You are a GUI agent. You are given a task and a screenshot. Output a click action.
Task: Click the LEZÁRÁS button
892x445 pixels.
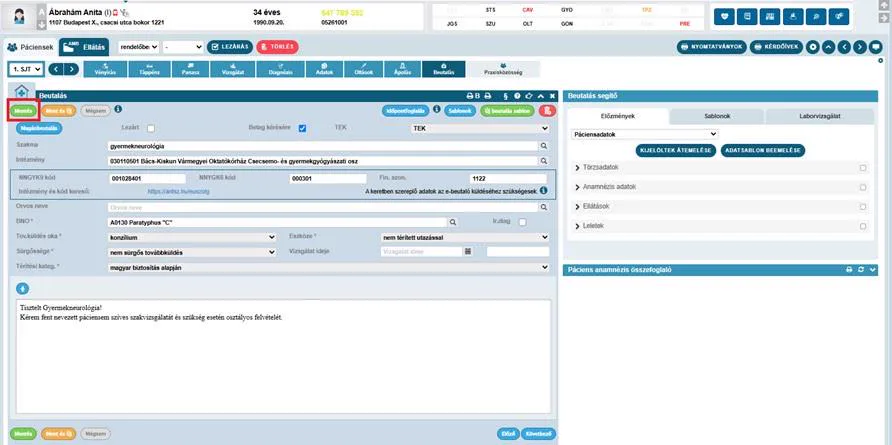230,47
